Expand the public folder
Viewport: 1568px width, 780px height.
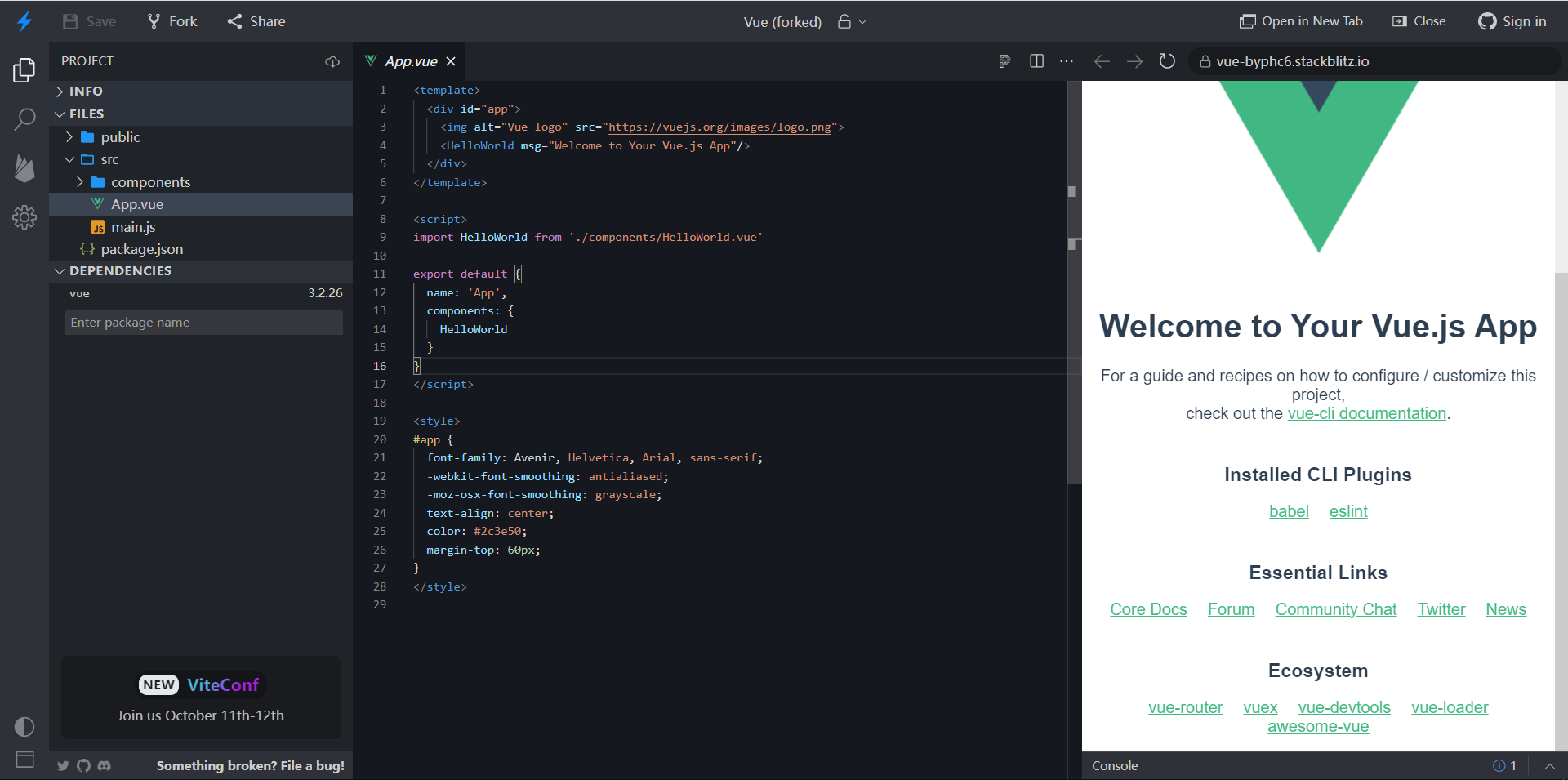click(201, 137)
